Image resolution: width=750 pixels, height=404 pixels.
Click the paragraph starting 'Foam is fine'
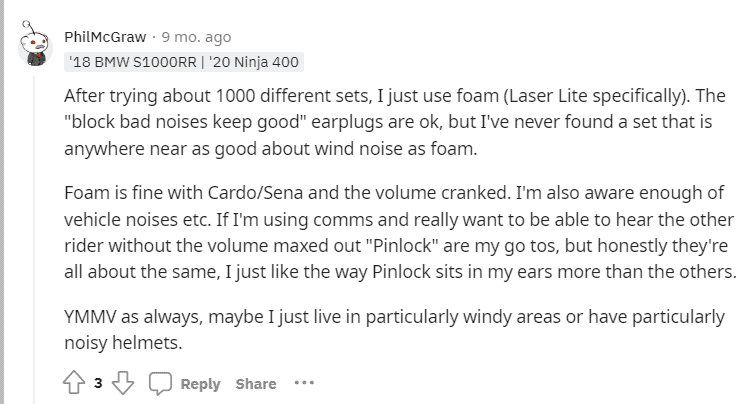click(401, 232)
